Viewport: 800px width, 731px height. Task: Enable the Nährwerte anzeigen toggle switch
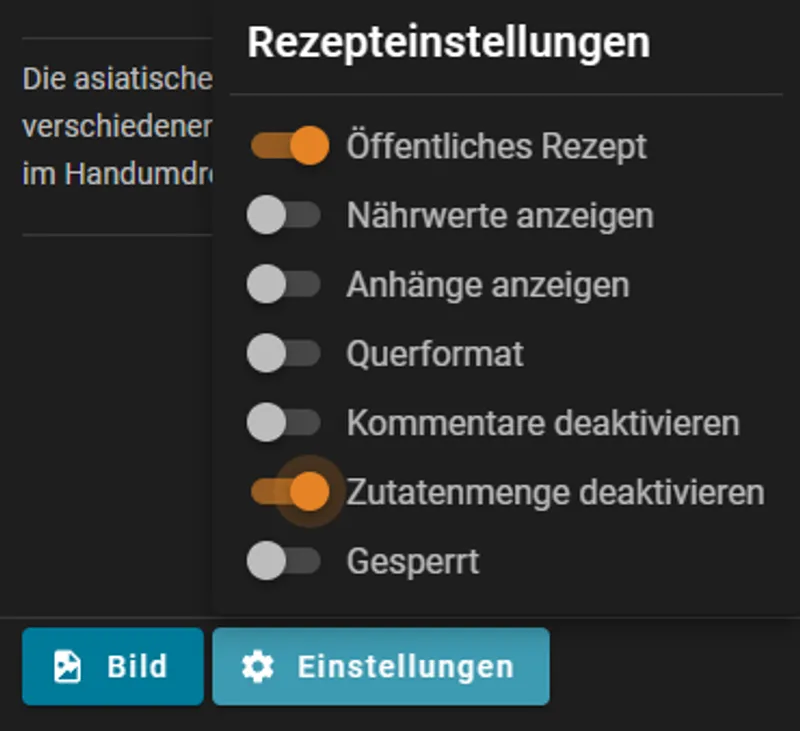[x=284, y=215]
